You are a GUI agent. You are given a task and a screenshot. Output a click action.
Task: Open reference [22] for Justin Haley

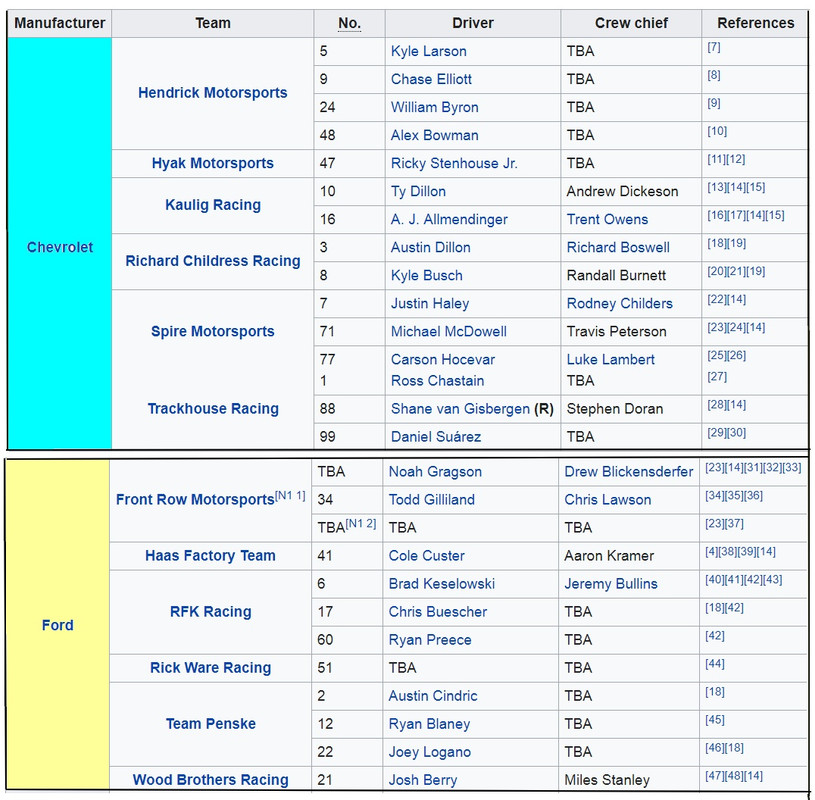pyautogui.click(x=717, y=299)
